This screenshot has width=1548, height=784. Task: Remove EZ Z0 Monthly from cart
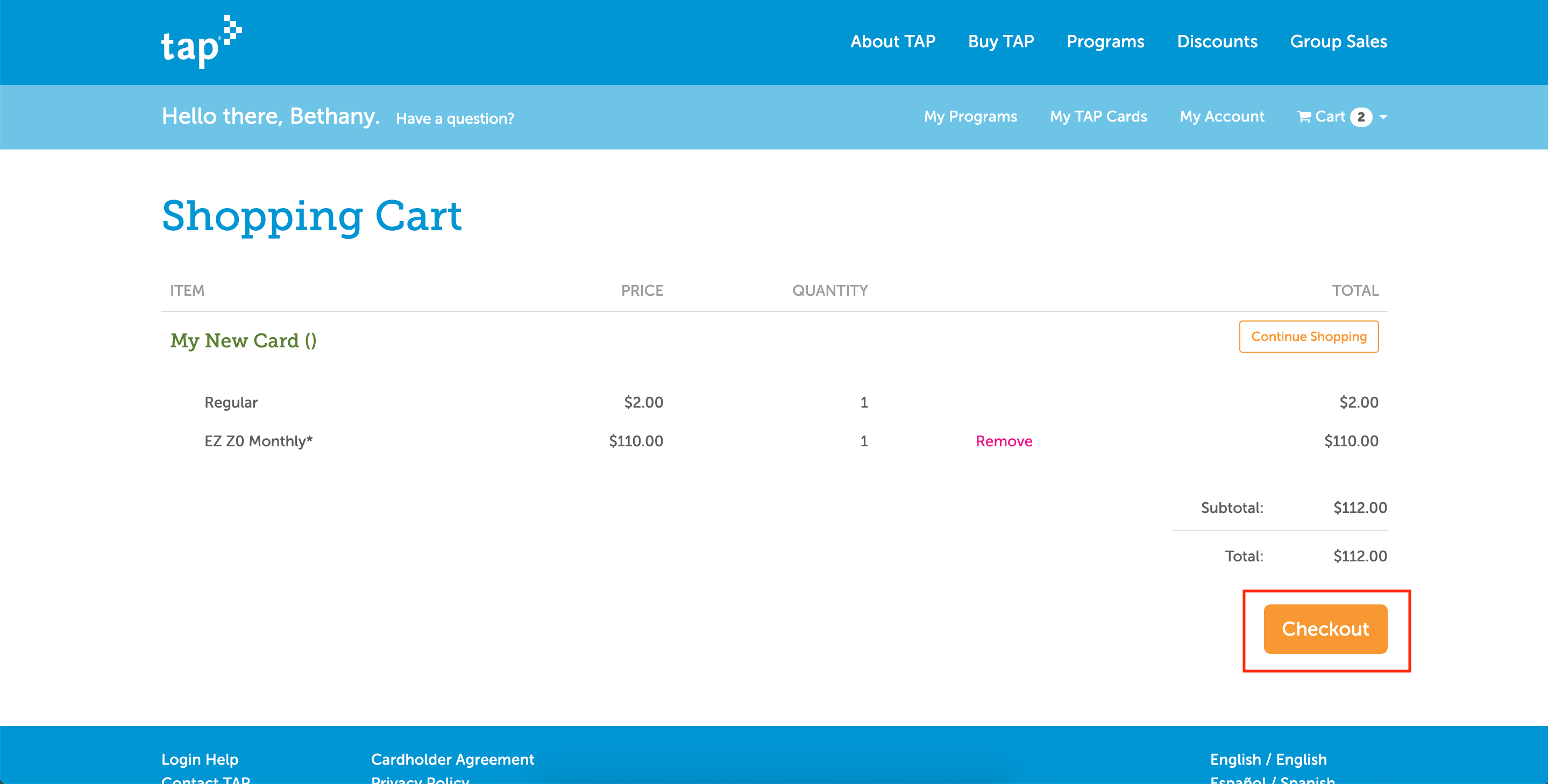click(1004, 441)
